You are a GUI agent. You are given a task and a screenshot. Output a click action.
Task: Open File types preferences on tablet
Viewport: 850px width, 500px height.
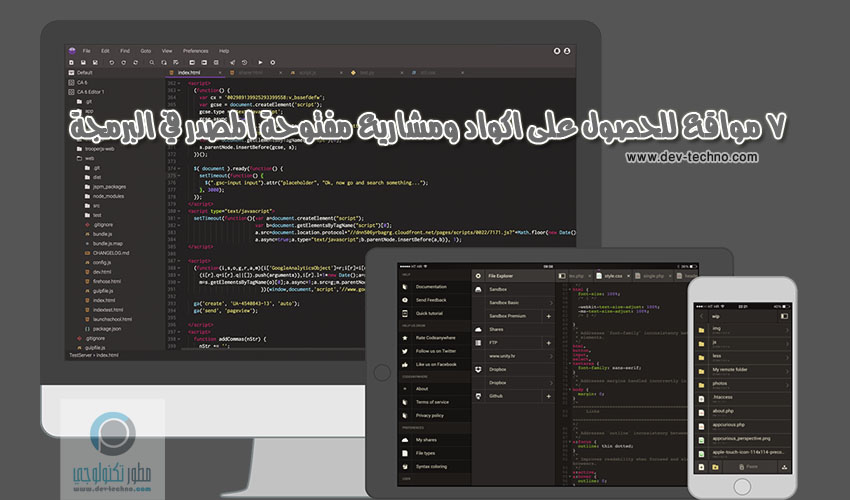click(435, 453)
